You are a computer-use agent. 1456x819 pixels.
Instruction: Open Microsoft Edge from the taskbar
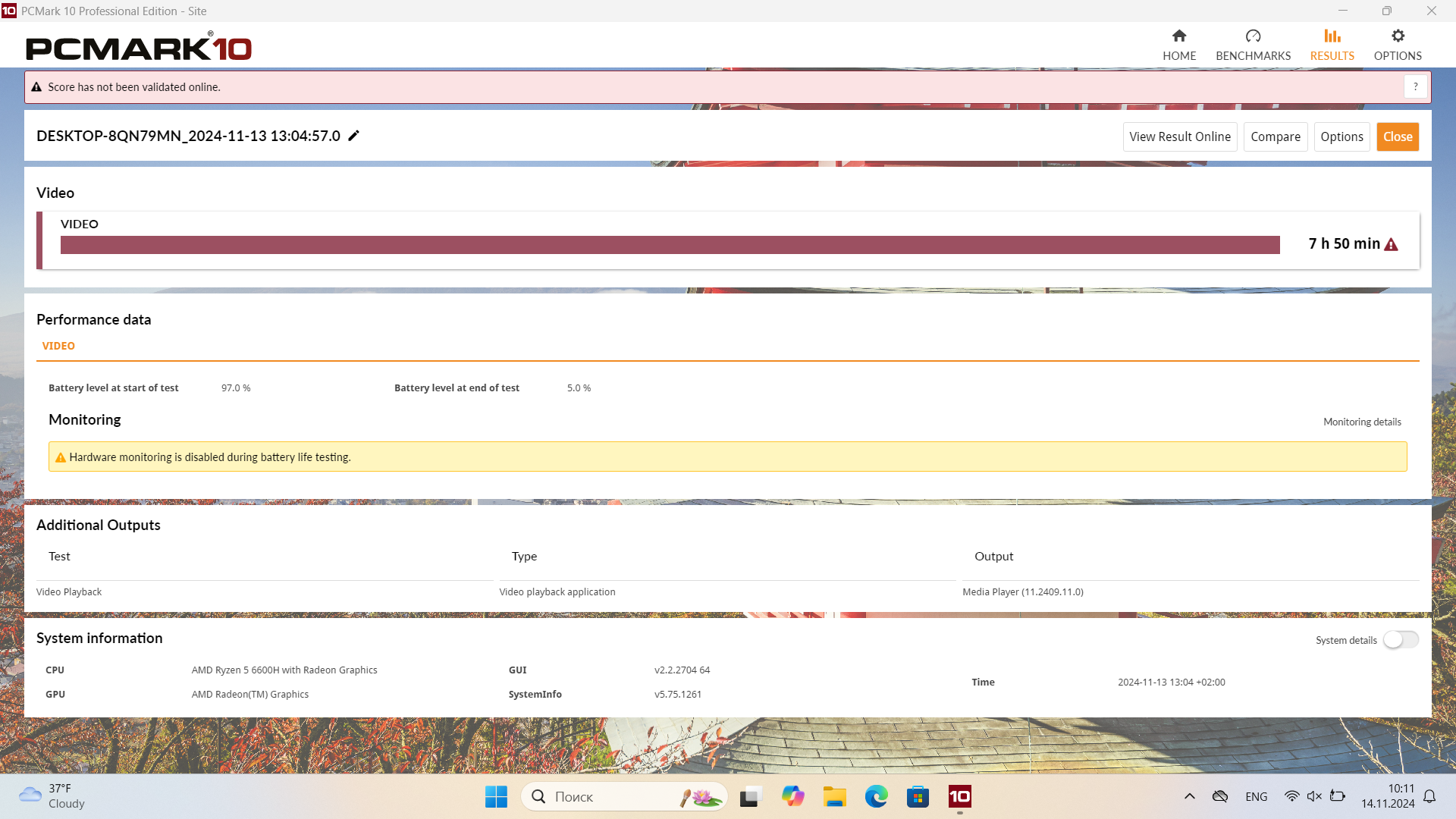[x=876, y=796]
